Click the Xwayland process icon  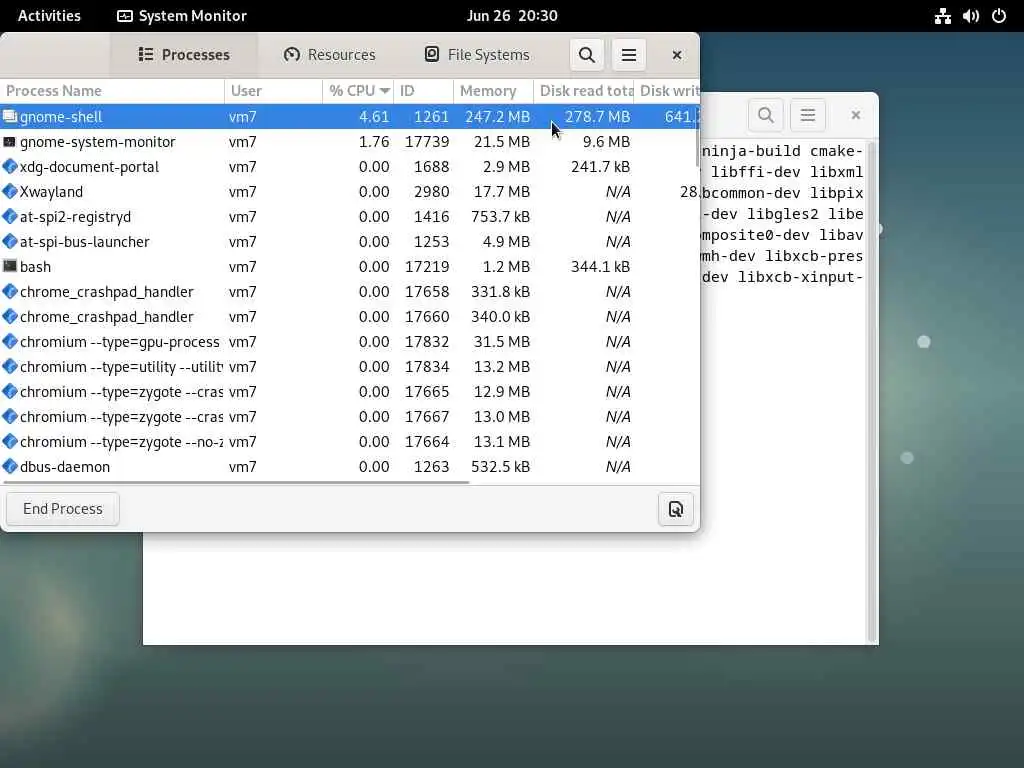pyautogui.click(x=10, y=191)
